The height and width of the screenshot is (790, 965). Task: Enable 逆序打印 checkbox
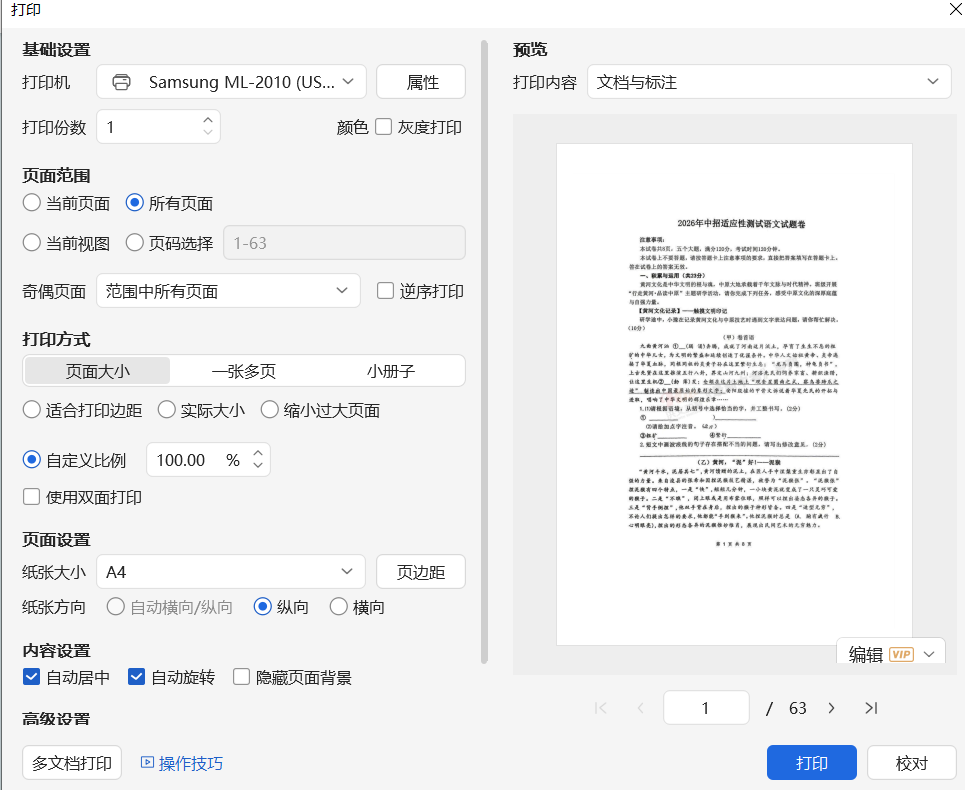click(x=385, y=290)
